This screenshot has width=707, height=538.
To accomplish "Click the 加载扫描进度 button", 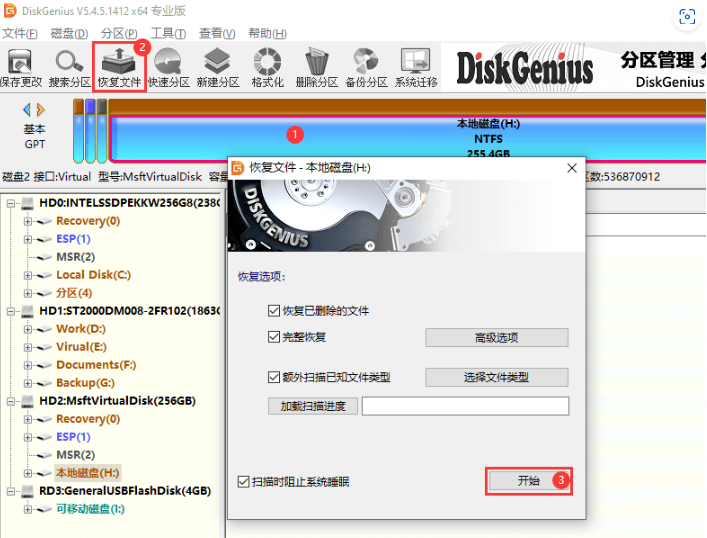I will [313, 406].
